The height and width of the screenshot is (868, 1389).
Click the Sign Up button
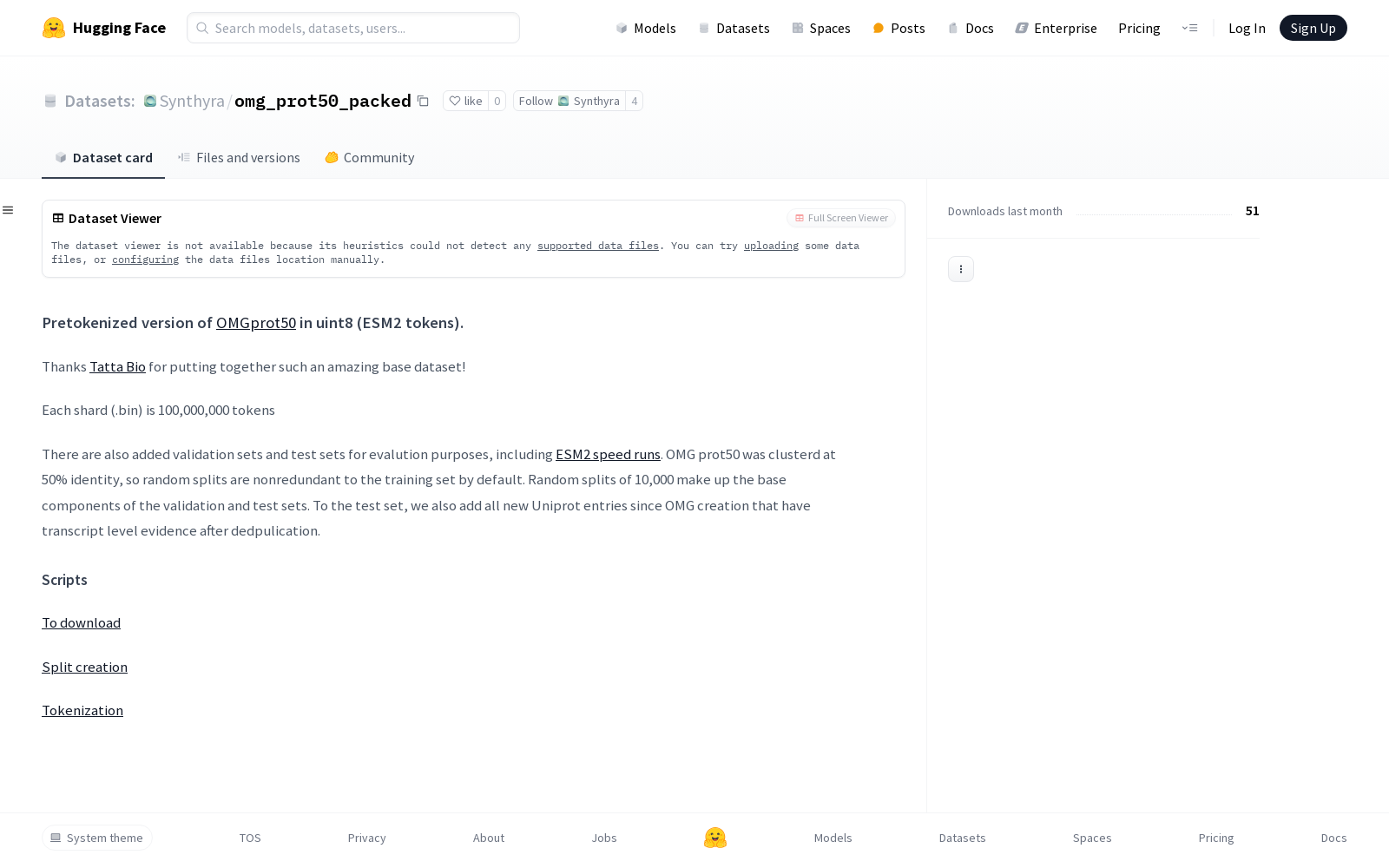point(1313,28)
